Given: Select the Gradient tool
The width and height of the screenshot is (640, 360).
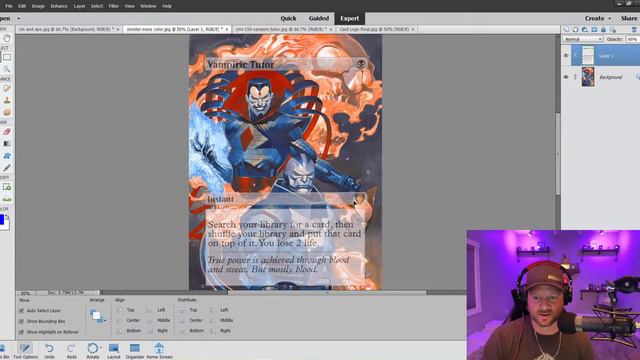Looking at the screenshot, I should coord(7,144).
